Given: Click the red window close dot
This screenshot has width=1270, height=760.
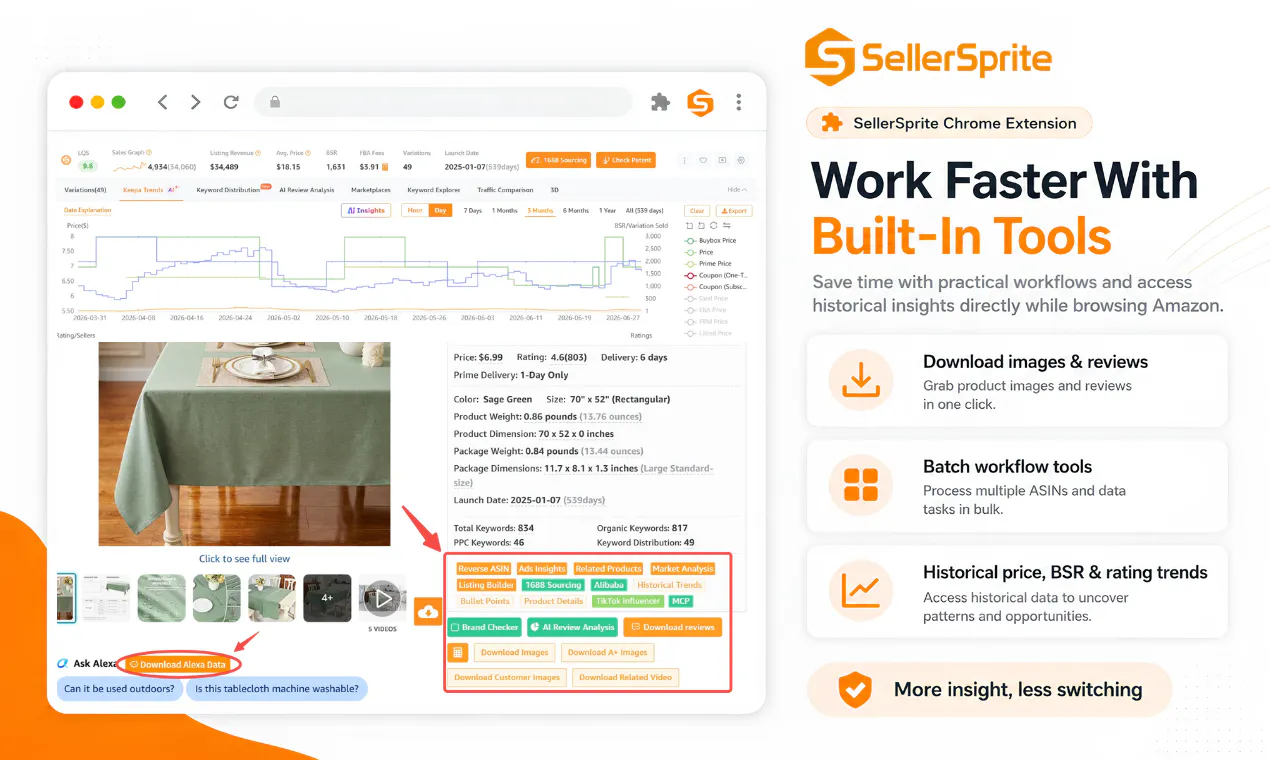Looking at the screenshot, I should 76,102.
